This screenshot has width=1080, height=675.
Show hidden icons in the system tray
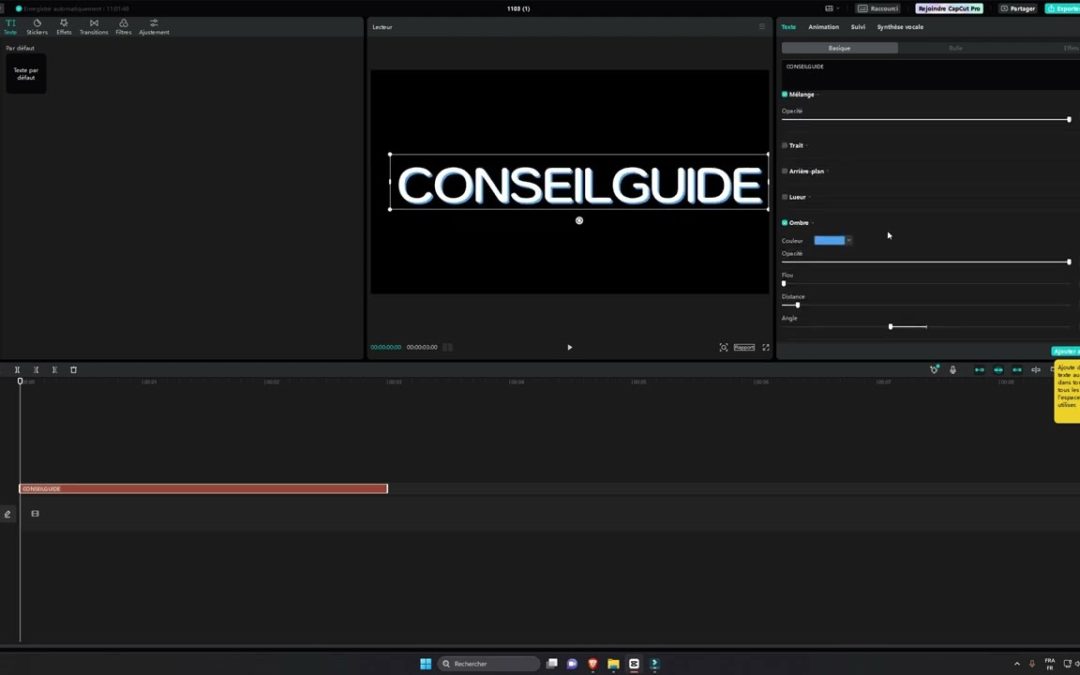[1017, 664]
